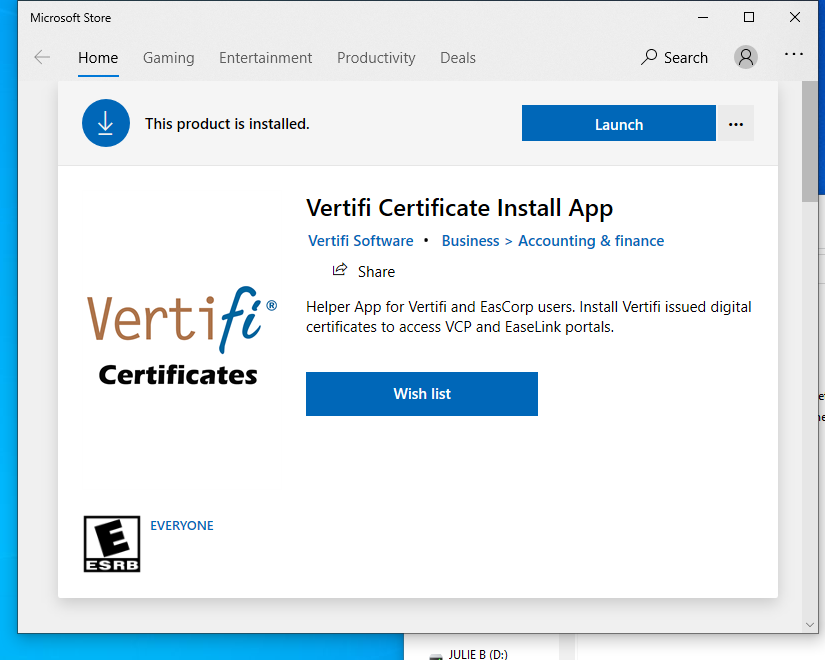Minimize the Microsoft Store window
This screenshot has width=825, height=660.
(703, 17)
